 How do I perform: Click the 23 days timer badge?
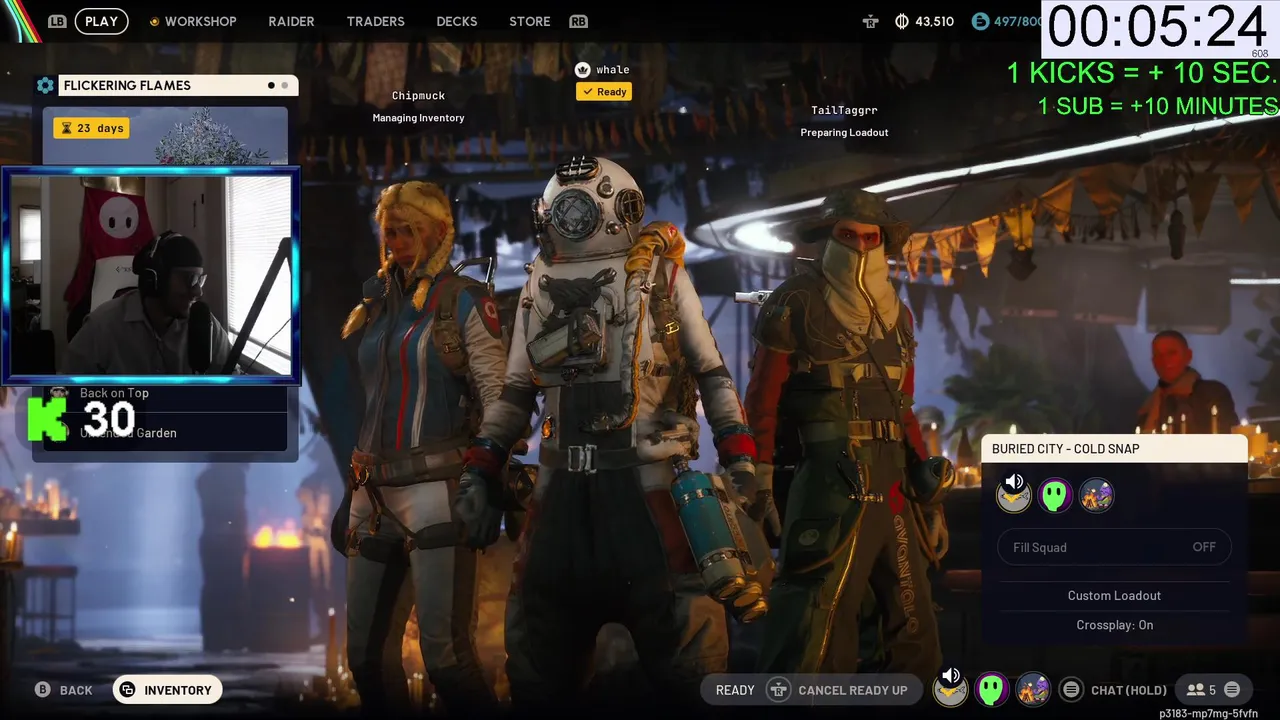(91, 128)
